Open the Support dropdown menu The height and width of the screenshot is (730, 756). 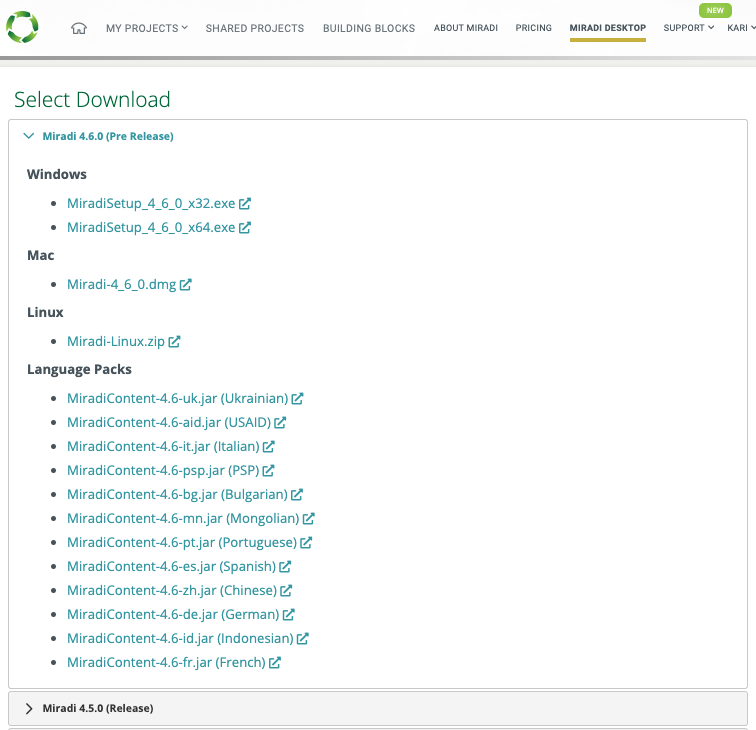[x=688, y=28]
